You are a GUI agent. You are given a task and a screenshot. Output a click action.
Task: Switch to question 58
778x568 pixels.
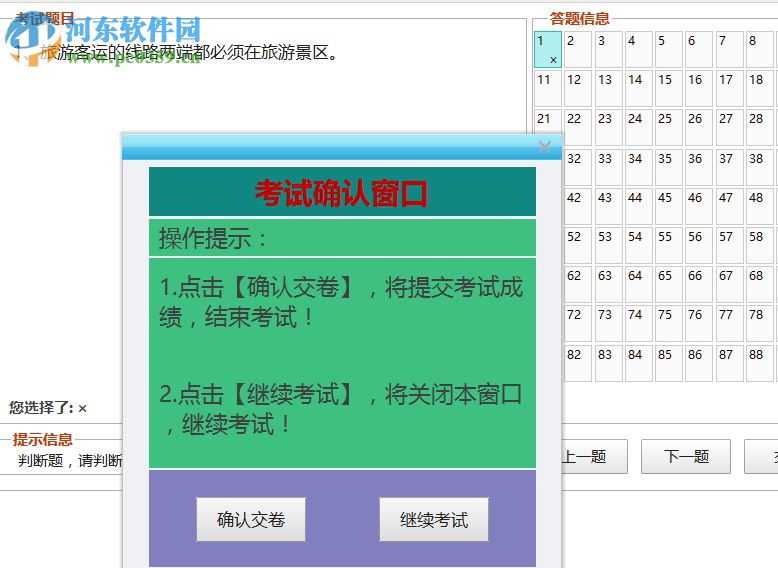tap(760, 246)
